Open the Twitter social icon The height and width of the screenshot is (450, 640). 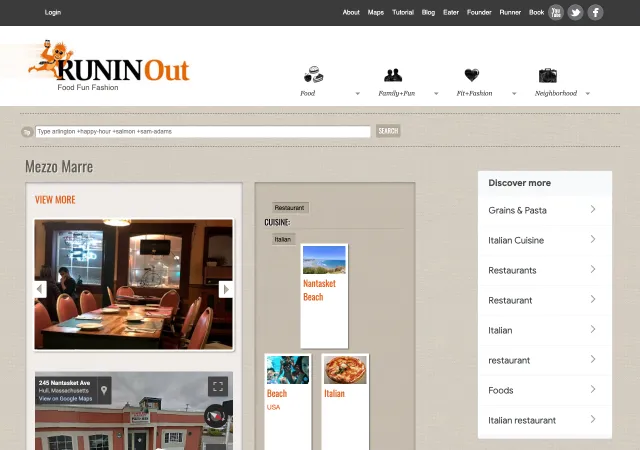pos(576,13)
